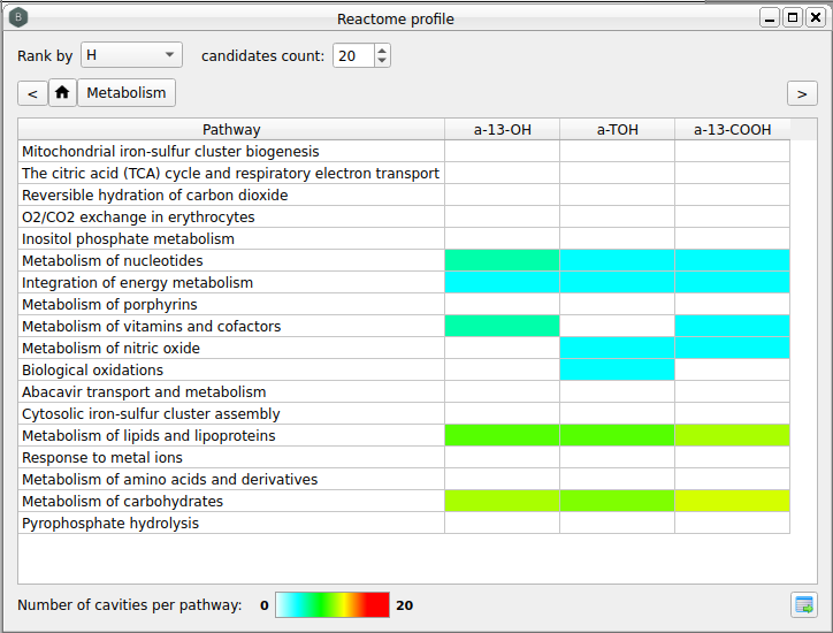The width and height of the screenshot is (833, 633).
Task: Click a-13-OH cell for lipids and lipoproteins
Action: coord(502,435)
